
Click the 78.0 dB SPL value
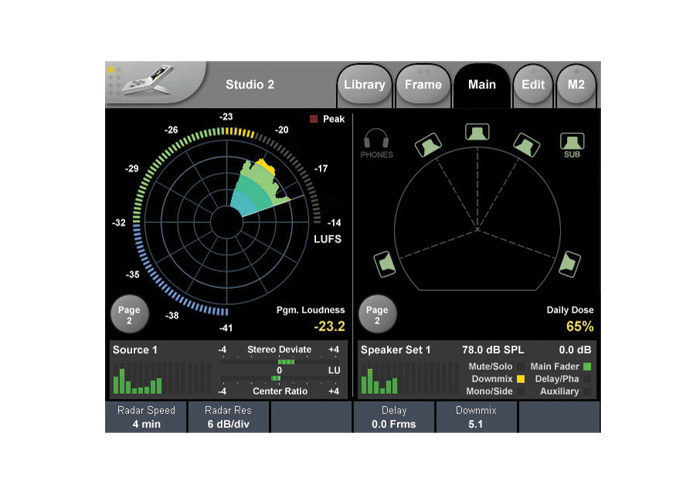click(x=493, y=350)
